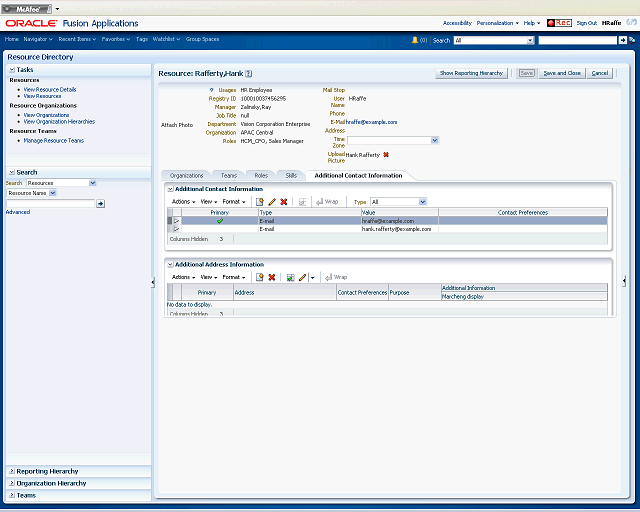Switch to the Organizations tab

[187, 176]
